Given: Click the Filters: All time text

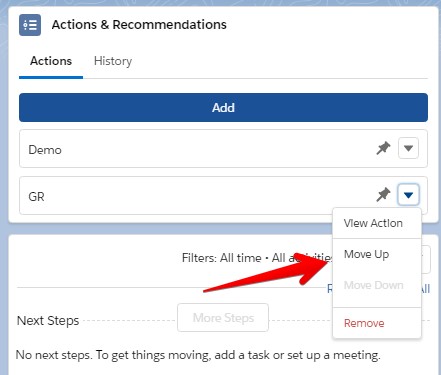Looking at the screenshot, I should pos(222,258).
